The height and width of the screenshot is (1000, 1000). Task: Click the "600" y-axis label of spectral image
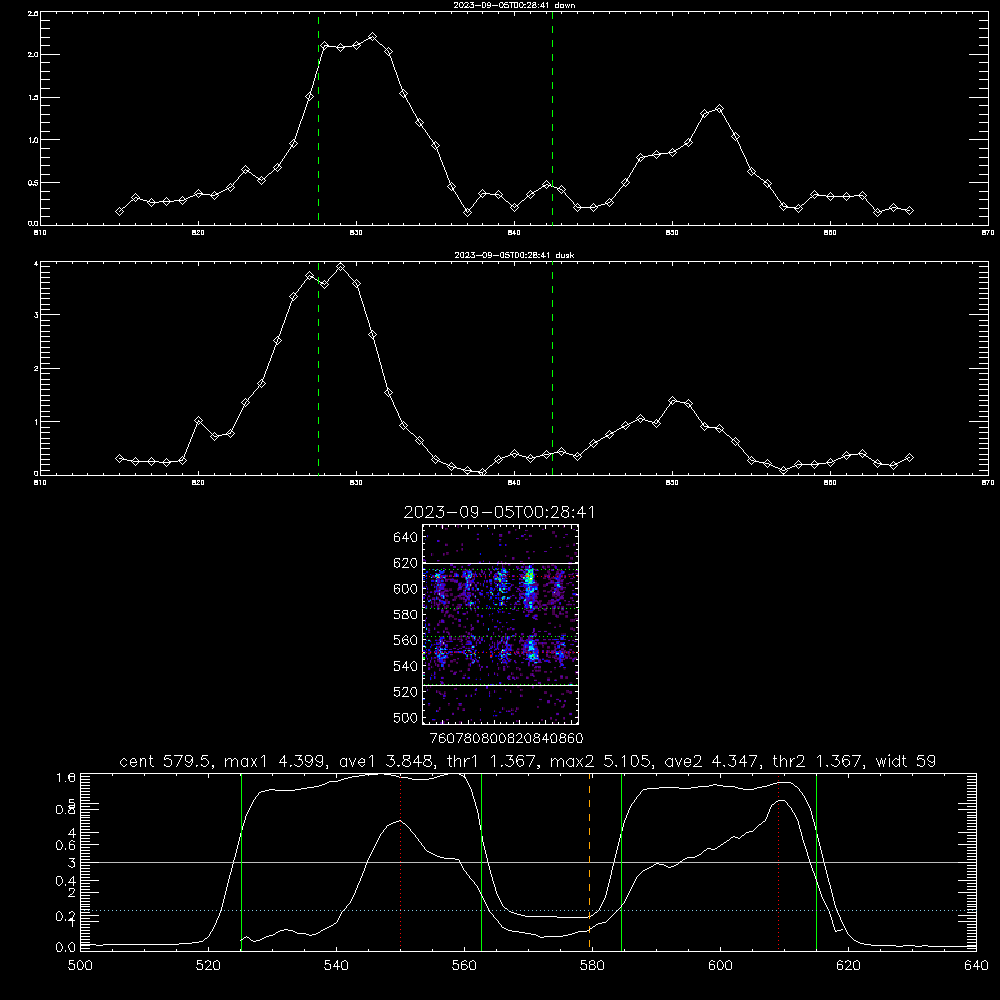[x=405, y=589]
